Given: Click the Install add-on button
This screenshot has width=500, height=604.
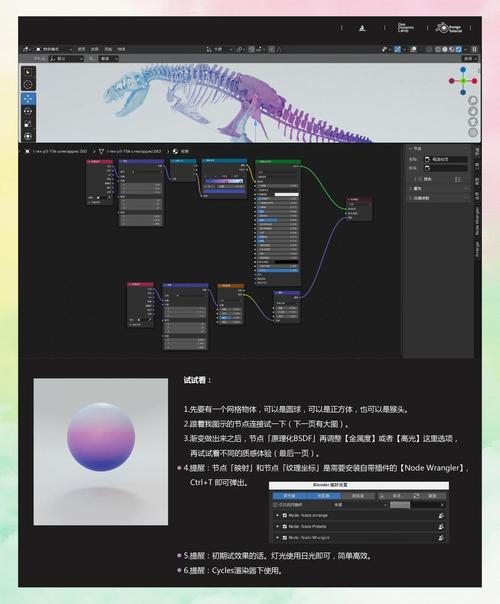Looking at the screenshot, I should click(394, 496).
